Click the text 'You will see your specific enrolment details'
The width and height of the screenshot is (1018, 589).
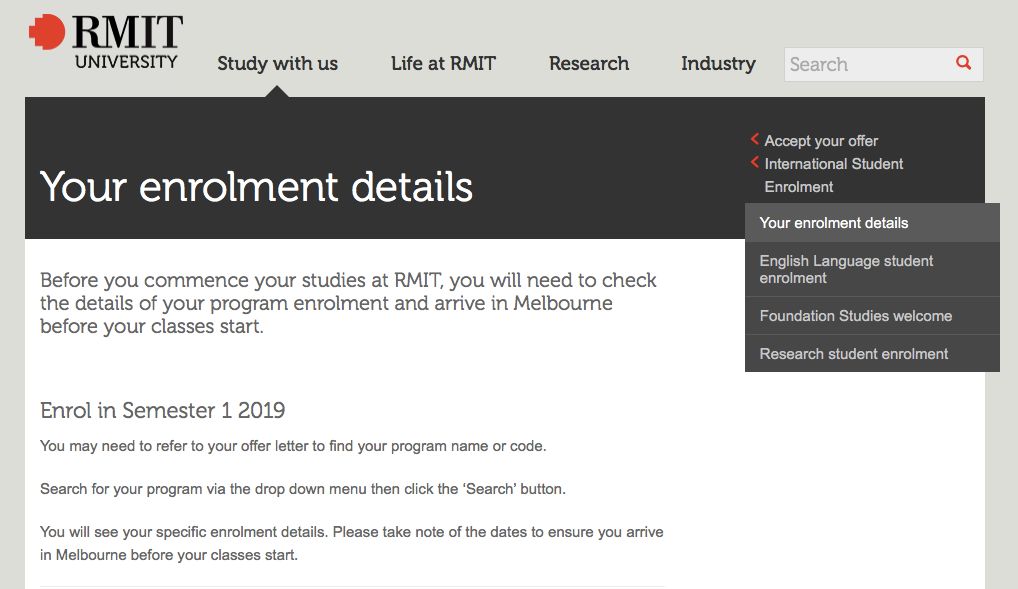coord(352,543)
